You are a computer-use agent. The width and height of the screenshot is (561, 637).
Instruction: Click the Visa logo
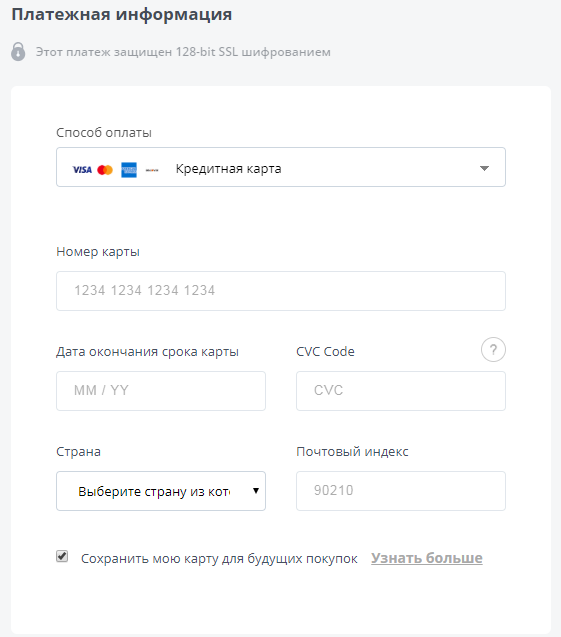click(82, 170)
